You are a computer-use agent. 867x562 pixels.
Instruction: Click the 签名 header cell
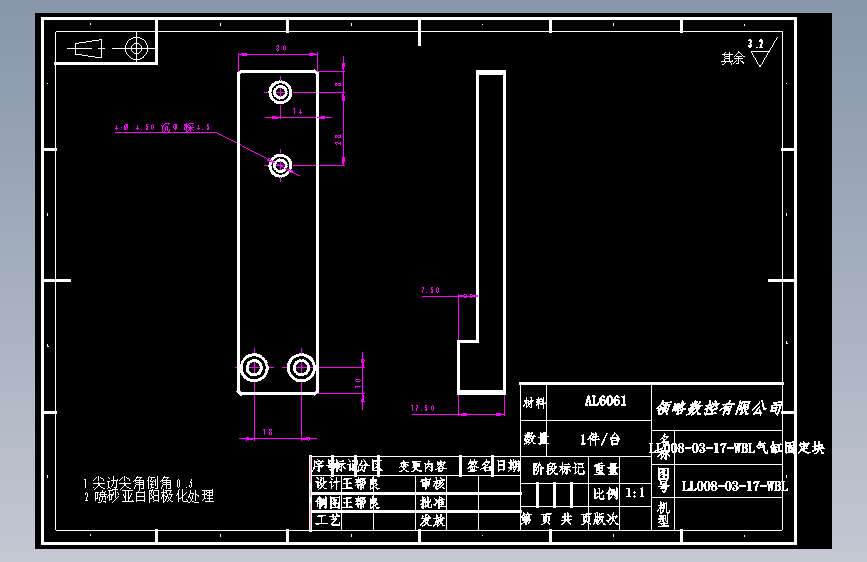click(479, 466)
